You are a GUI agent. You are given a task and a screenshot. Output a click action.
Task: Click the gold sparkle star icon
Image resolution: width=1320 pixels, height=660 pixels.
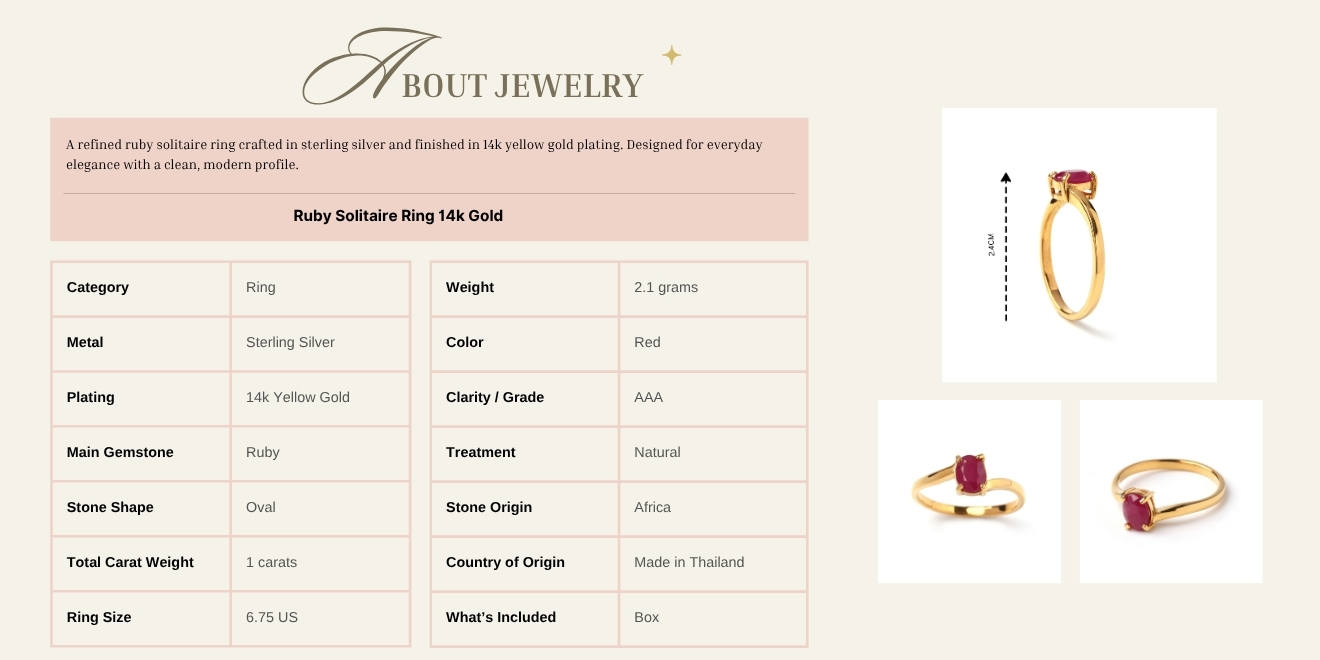pyautogui.click(x=672, y=55)
